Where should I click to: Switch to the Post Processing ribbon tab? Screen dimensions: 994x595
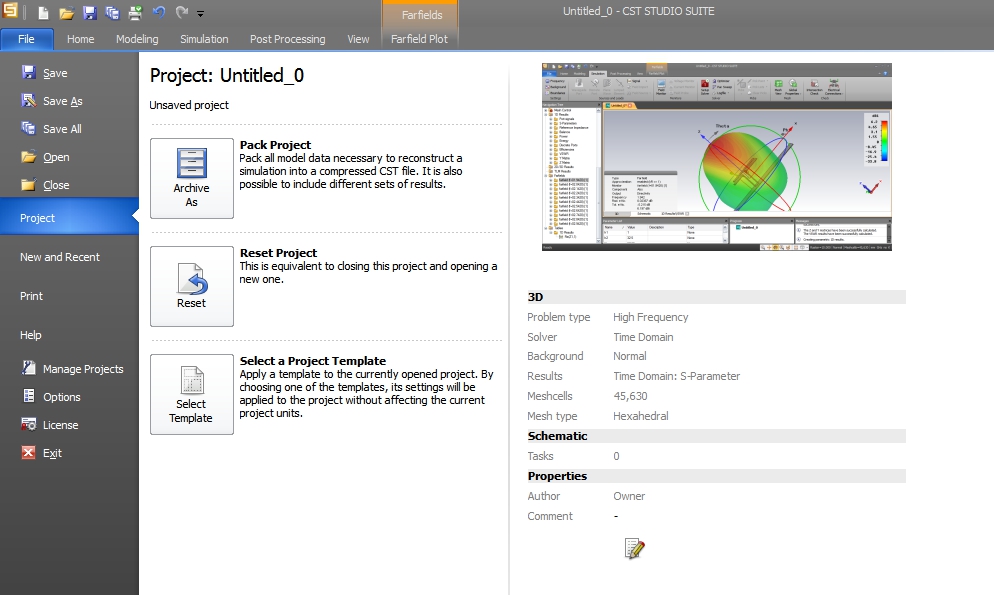tap(287, 39)
